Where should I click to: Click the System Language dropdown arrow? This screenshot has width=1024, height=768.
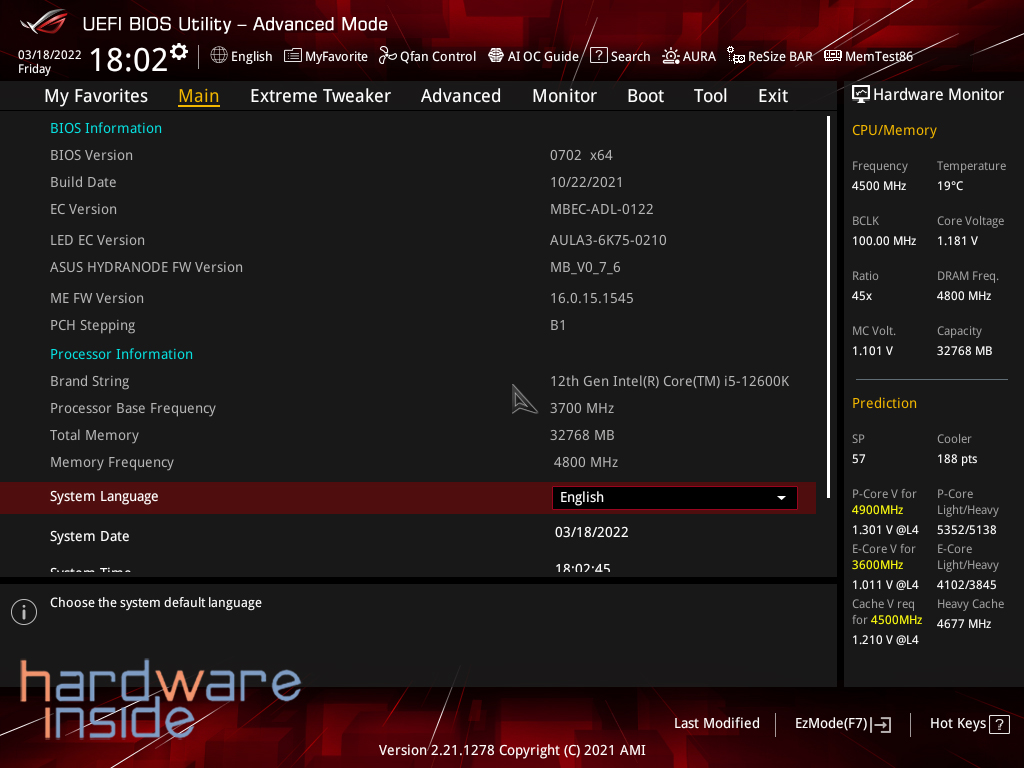pos(781,497)
